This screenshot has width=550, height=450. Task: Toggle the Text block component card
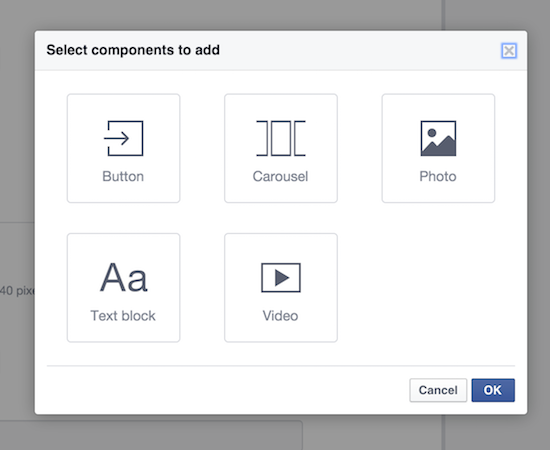point(123,288)
